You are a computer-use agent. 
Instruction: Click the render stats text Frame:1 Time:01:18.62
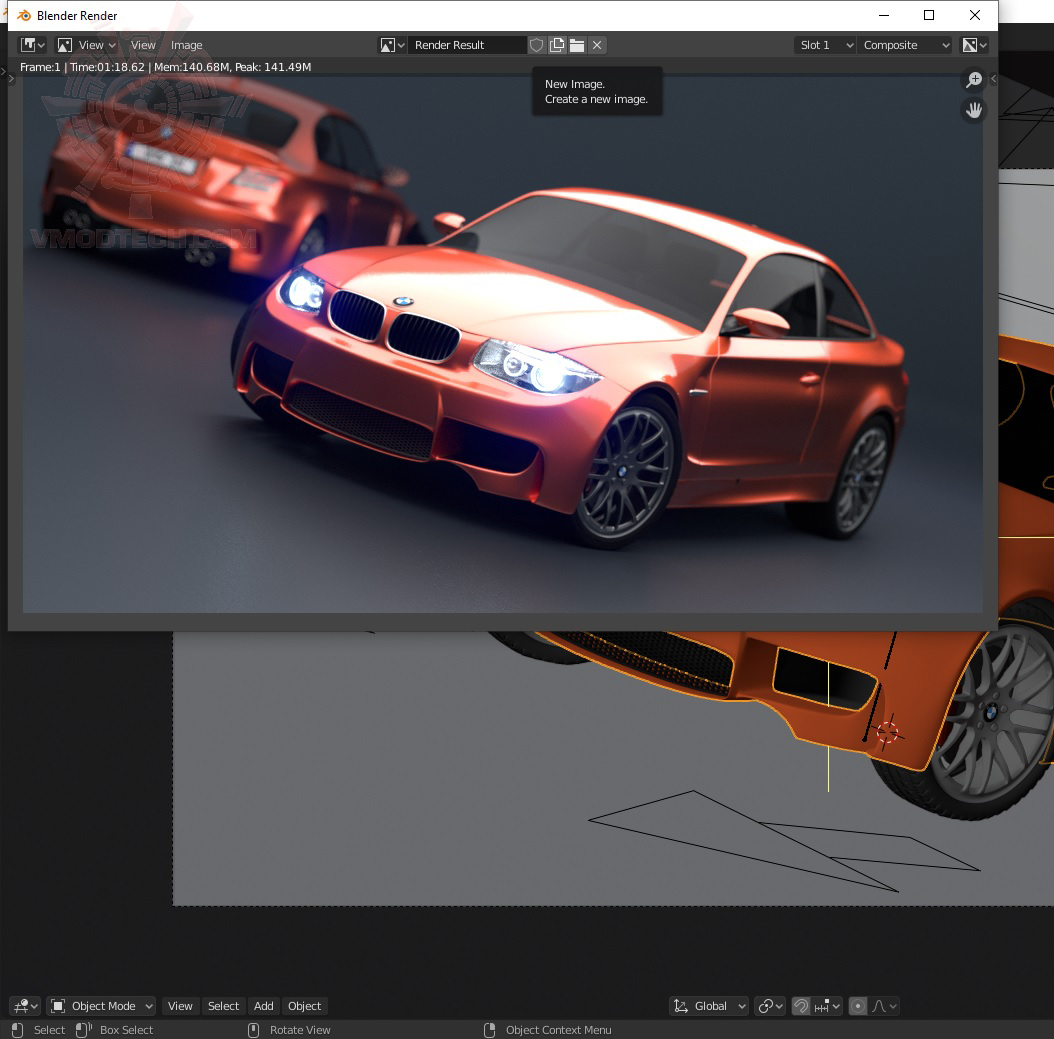pyautogui.click(x=165, y=67)
